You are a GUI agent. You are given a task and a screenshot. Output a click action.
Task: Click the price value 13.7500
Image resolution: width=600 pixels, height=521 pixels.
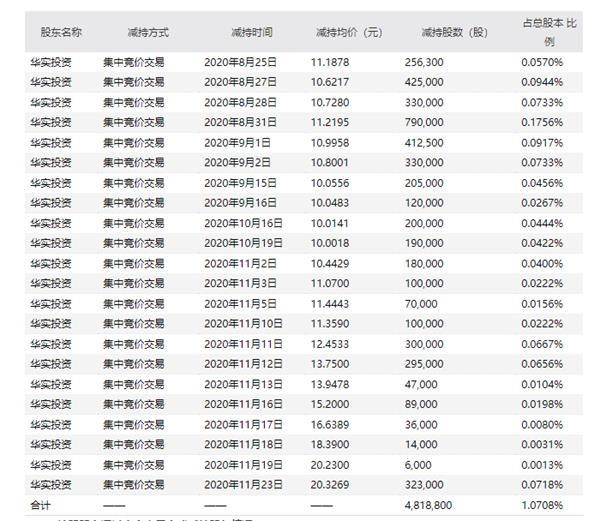click(330, 364)
